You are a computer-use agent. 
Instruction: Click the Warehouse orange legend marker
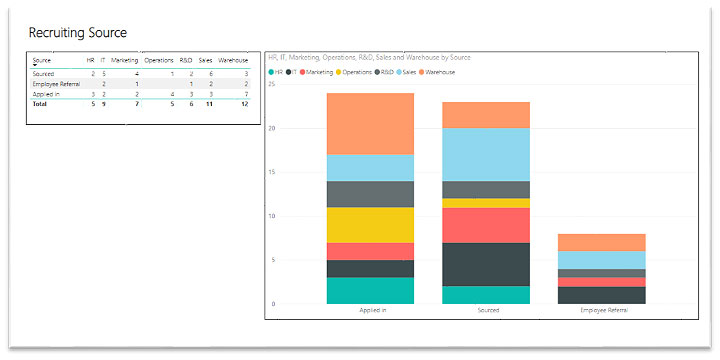[421, 72]
